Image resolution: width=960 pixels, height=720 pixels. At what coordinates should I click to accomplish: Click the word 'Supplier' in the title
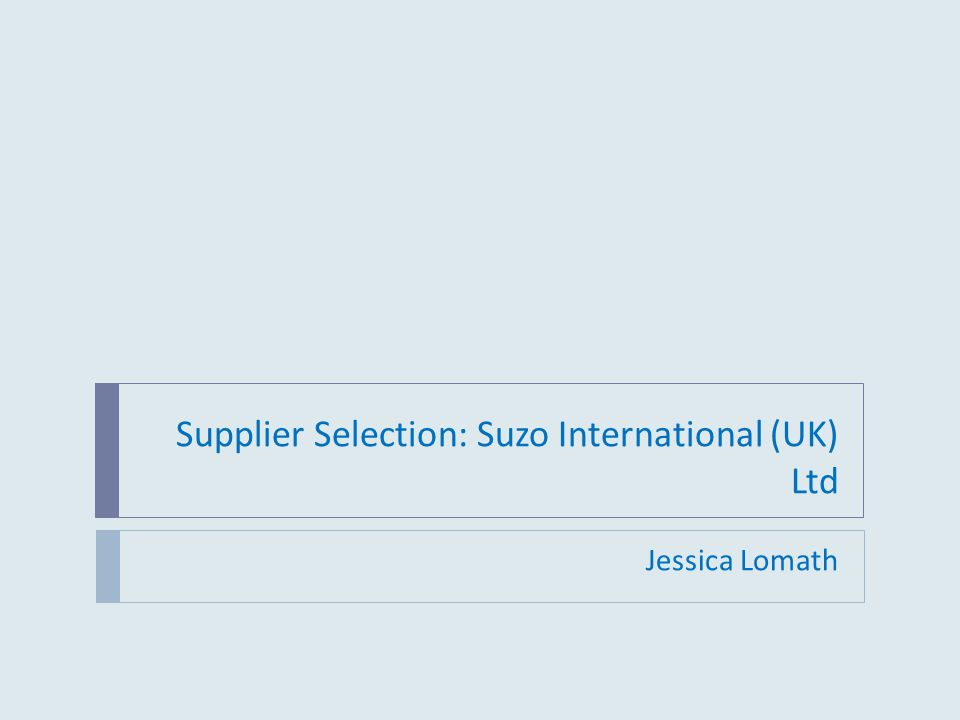coord(239,436)
